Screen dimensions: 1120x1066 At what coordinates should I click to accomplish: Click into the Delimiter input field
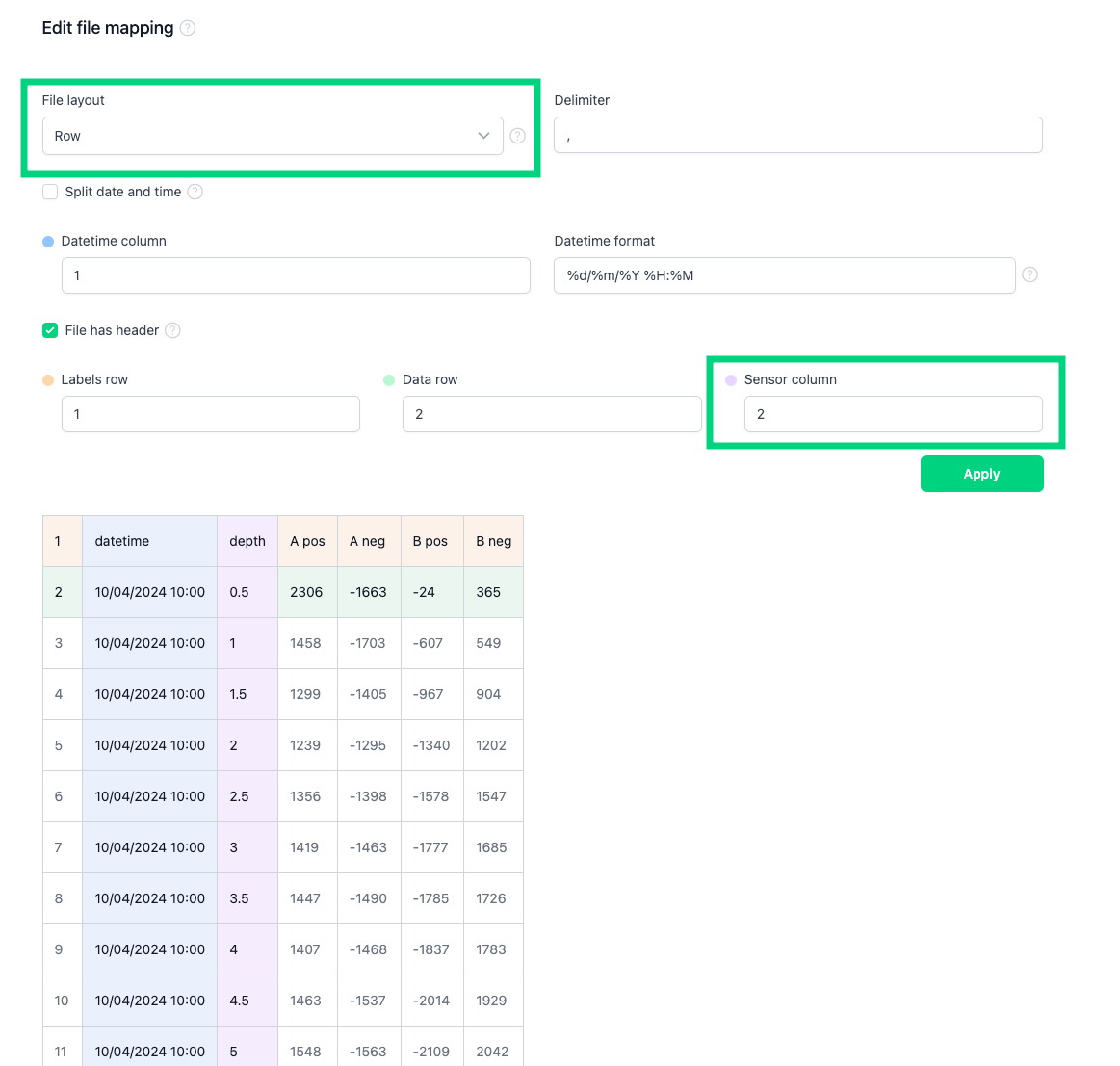coord(797,135)
